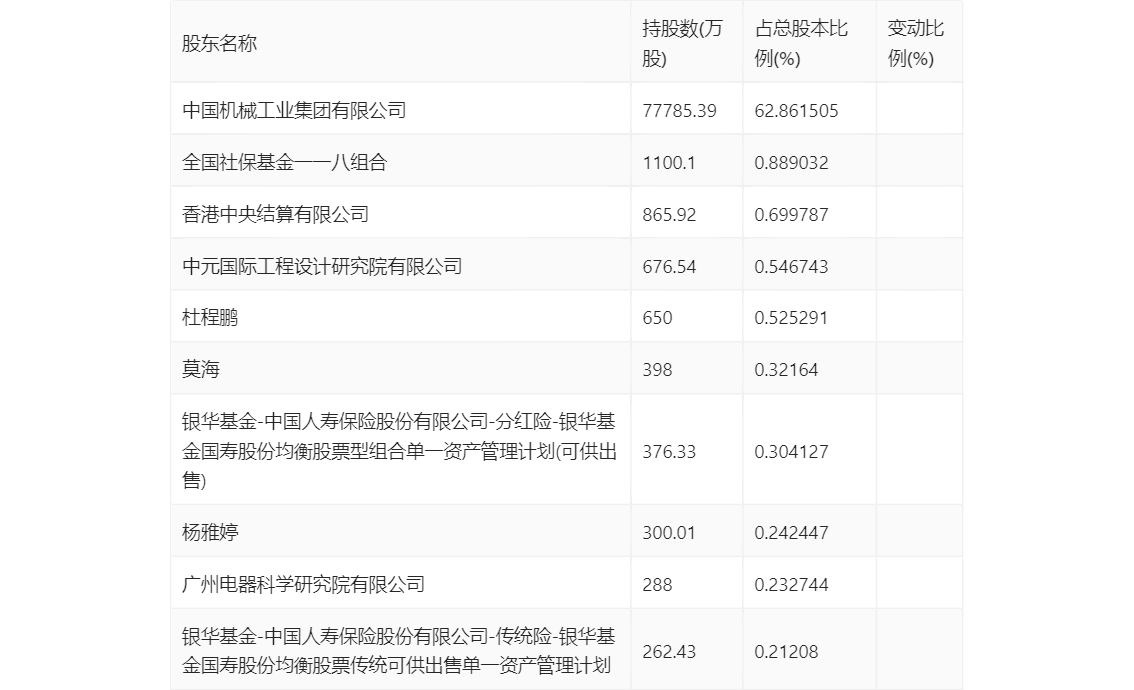Select the percentage 0.21208
Image resolution: width=1134 pixels, height=690 pixels.
(x=786, y=652)
